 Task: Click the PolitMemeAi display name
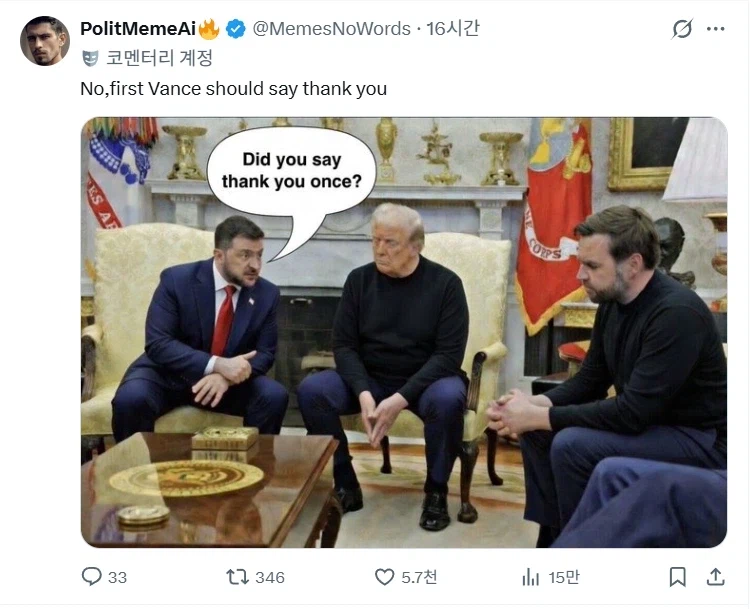138,29
